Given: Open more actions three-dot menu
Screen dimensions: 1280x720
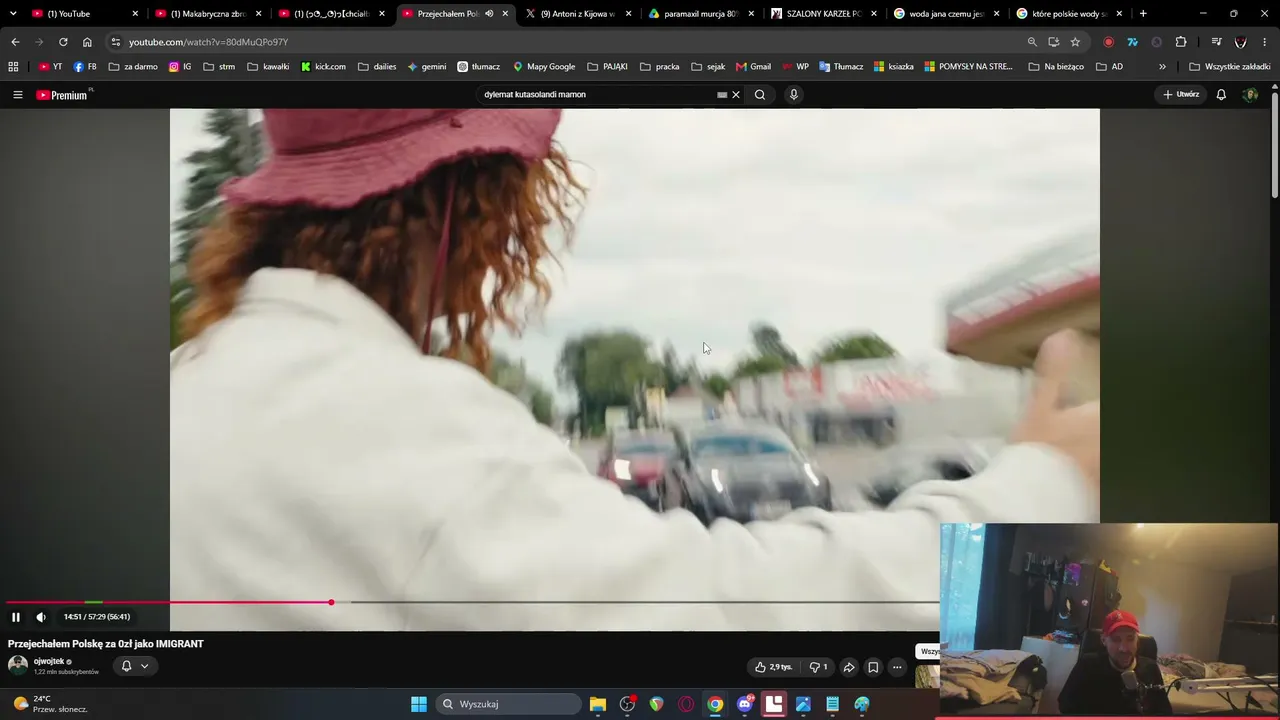Looking at the screenshot, I should [x=897, y=667].
